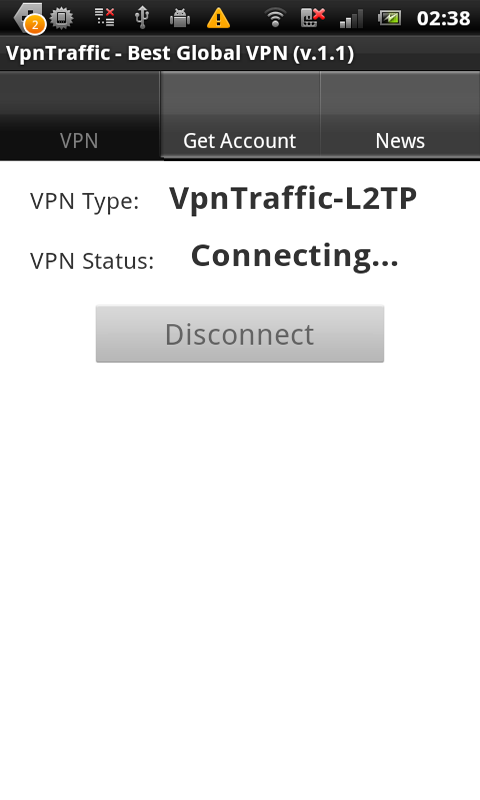Tap the CPU chip status icon
Image resolution: width=480 pixels, height=800 pixels.
pos(62,18)
